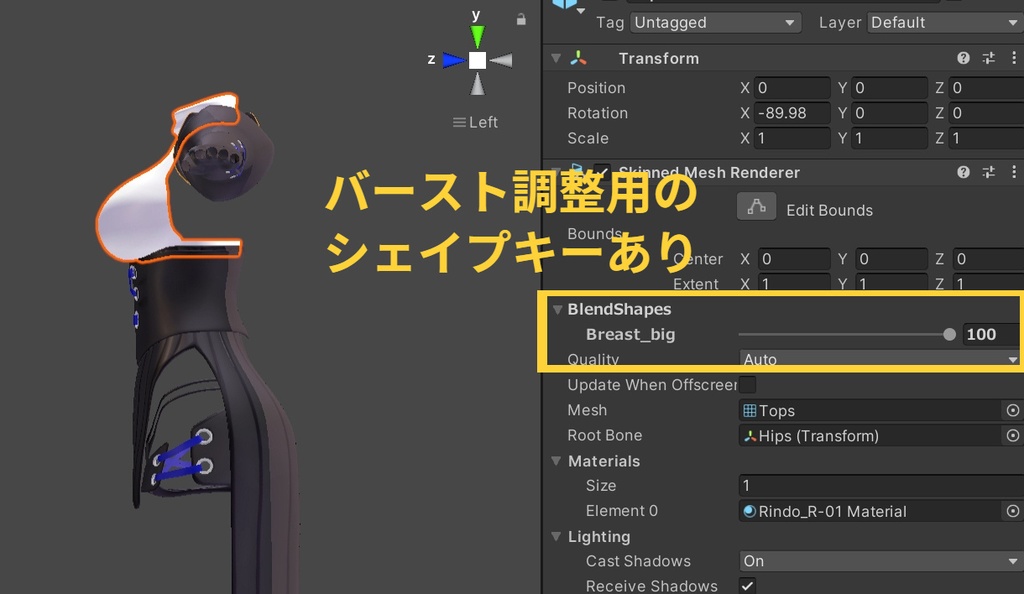Open Transform component help reference
This screenshot has height=594, width=1024.
(963, 58)
